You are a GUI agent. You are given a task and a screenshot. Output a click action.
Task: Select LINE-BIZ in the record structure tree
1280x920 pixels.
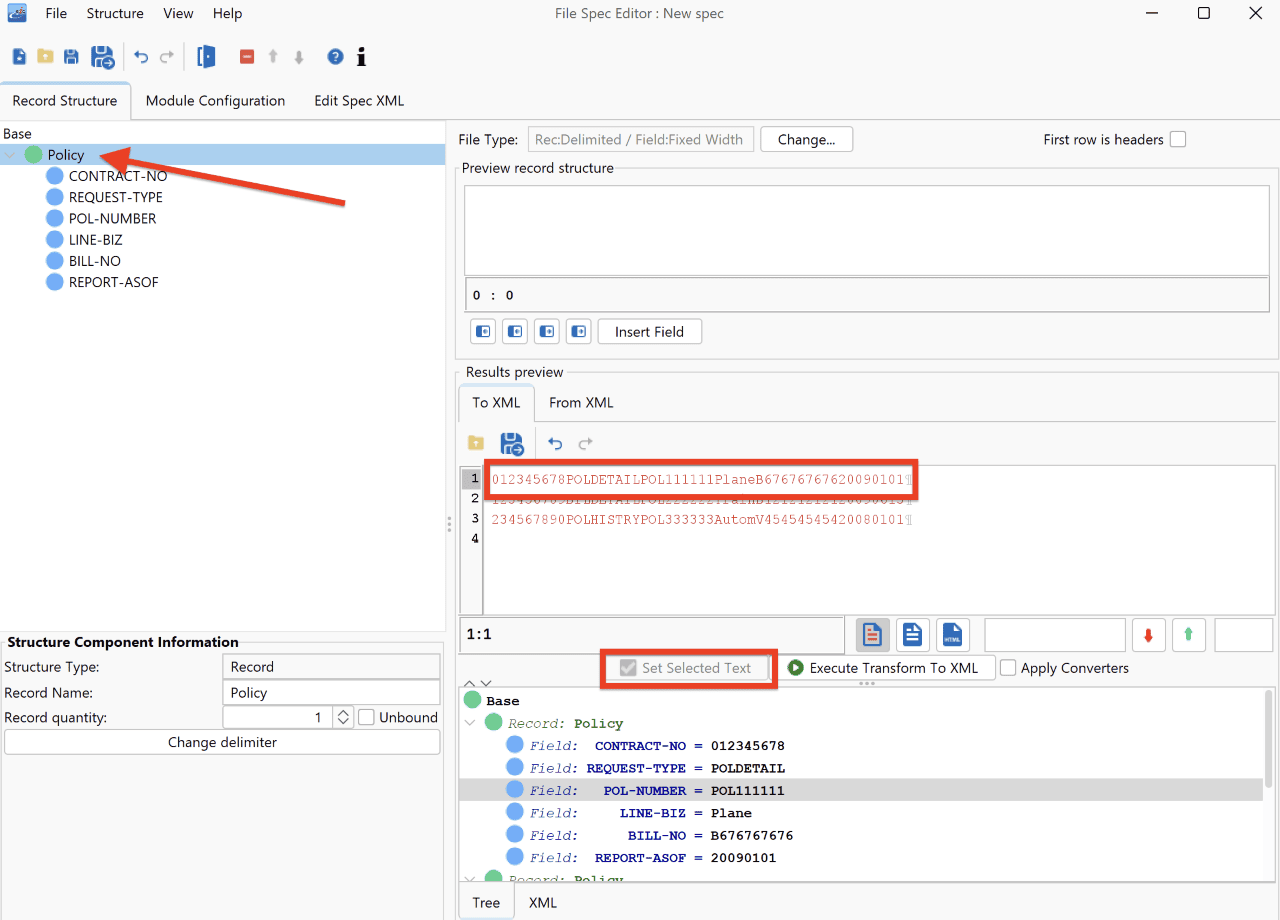[96, 240]
